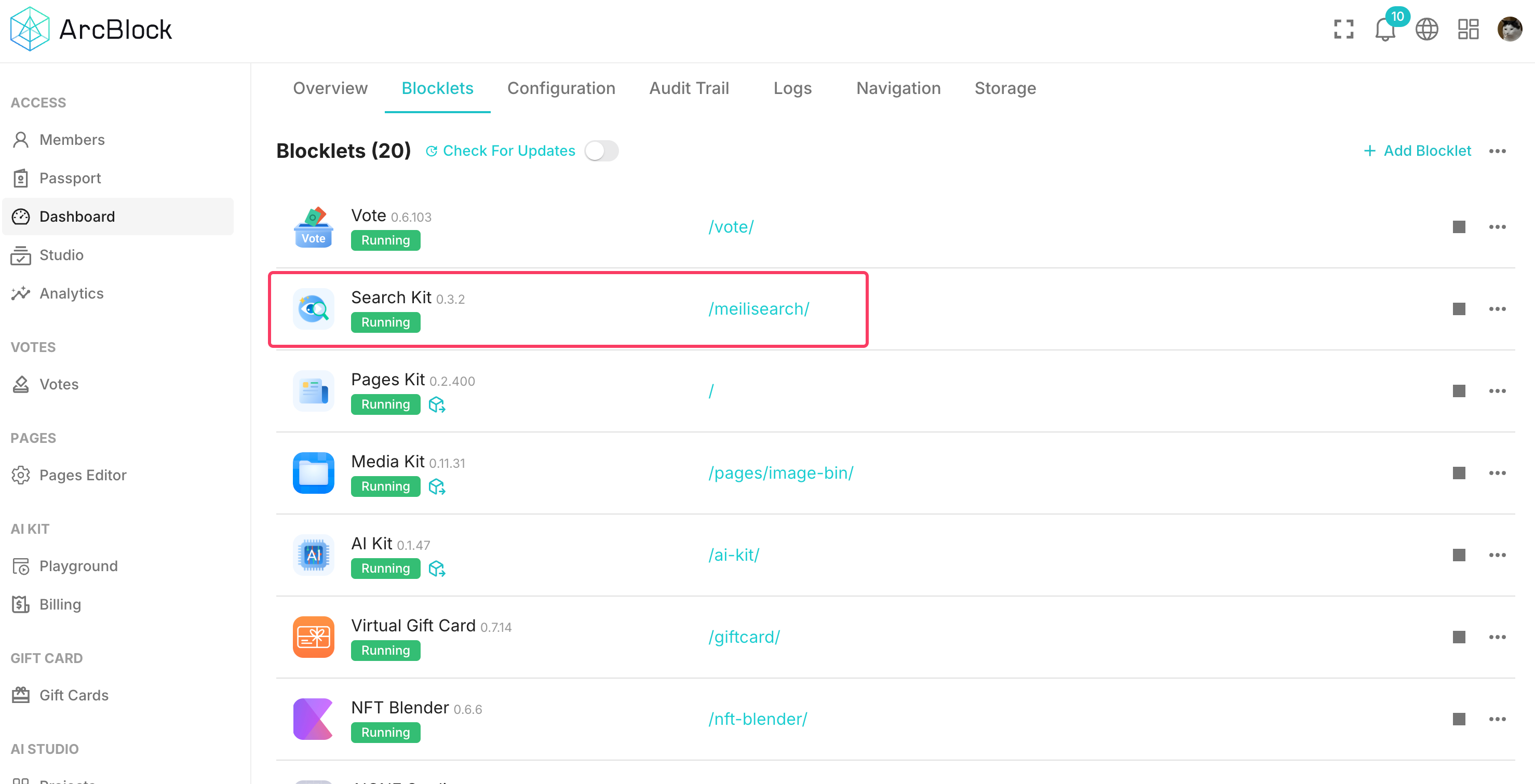Click the user avatar picture
Image resolution: width=1535 pixels, height=784 pixels.
click(x=1509, y=29)
